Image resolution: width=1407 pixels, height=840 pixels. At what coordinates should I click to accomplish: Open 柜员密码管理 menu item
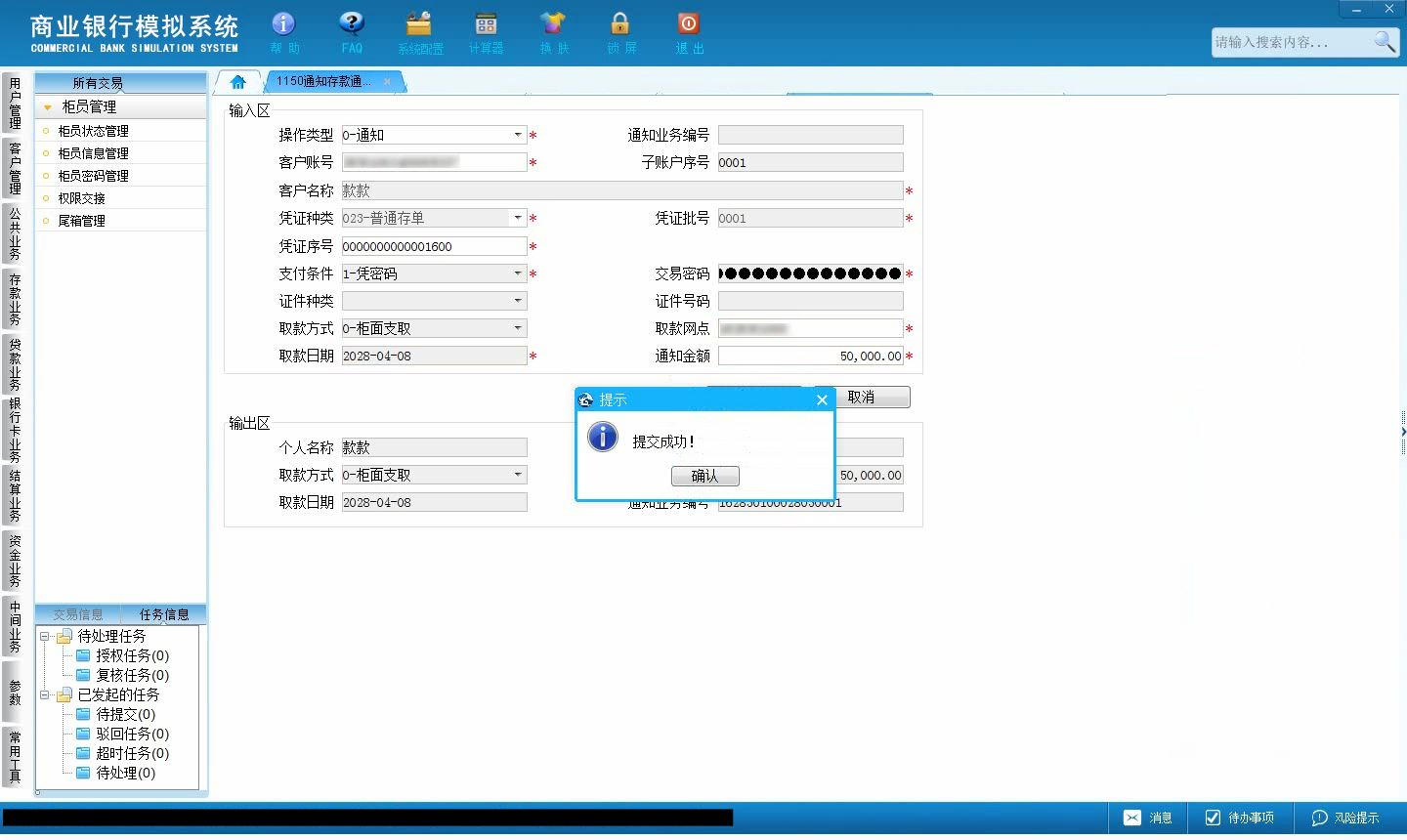pos(93,176)
